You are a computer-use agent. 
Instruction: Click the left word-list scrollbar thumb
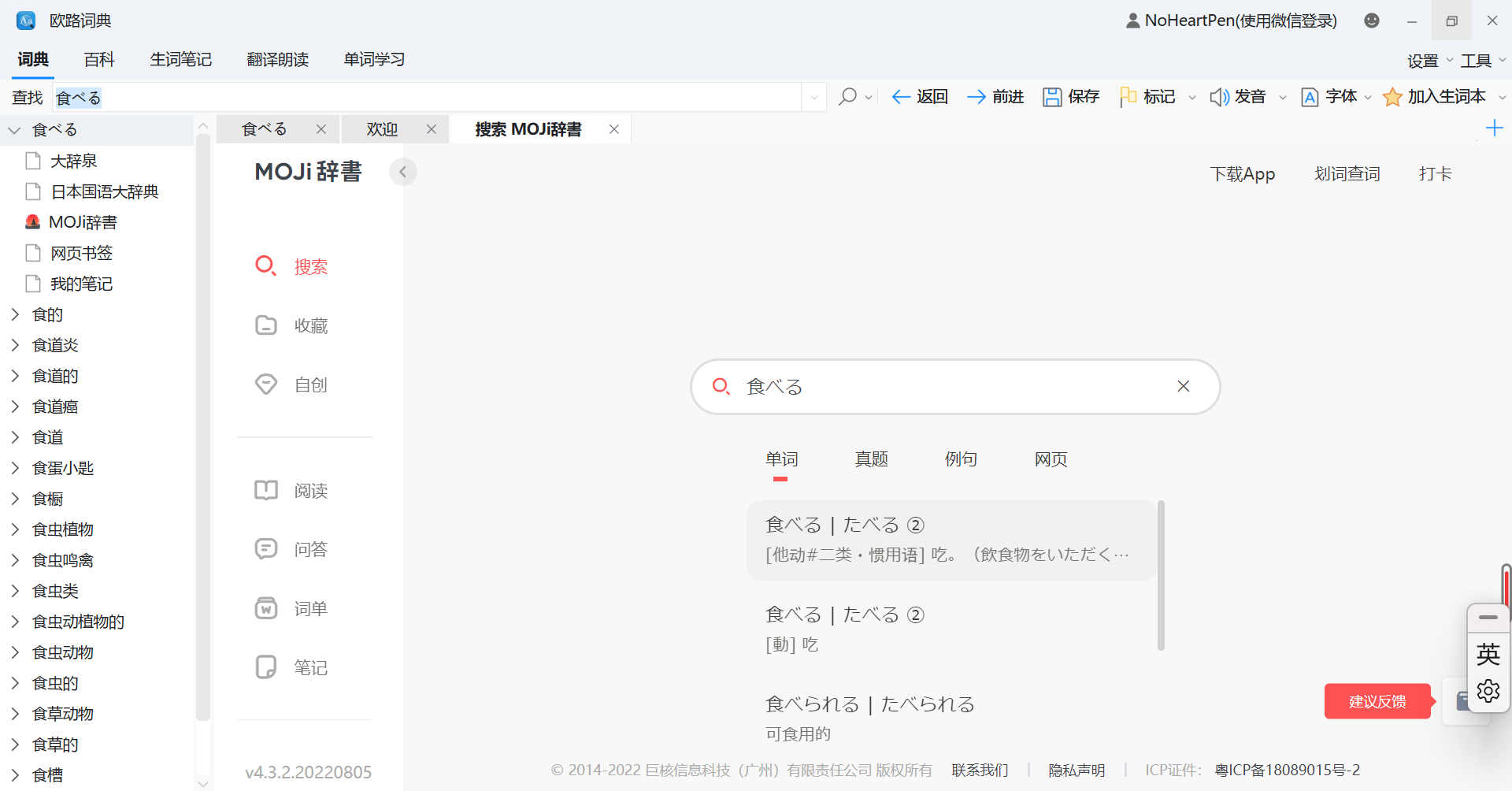[202, 425]
